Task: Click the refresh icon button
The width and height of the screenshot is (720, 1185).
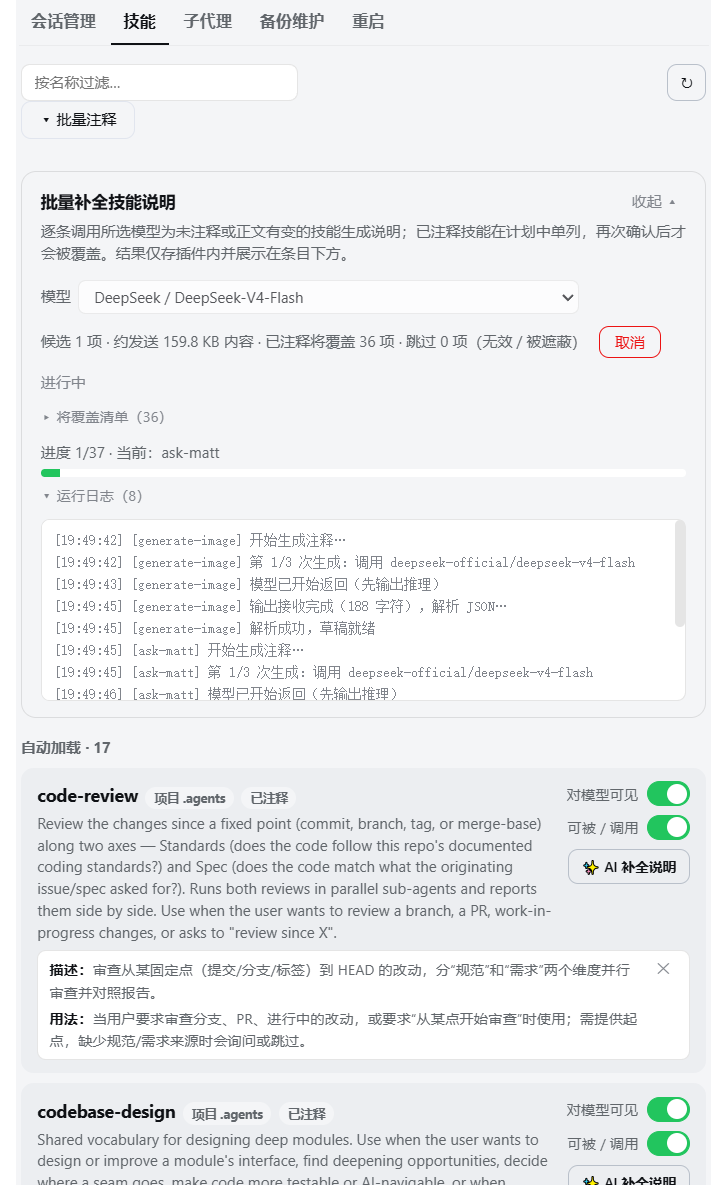Action: point(686,82)
